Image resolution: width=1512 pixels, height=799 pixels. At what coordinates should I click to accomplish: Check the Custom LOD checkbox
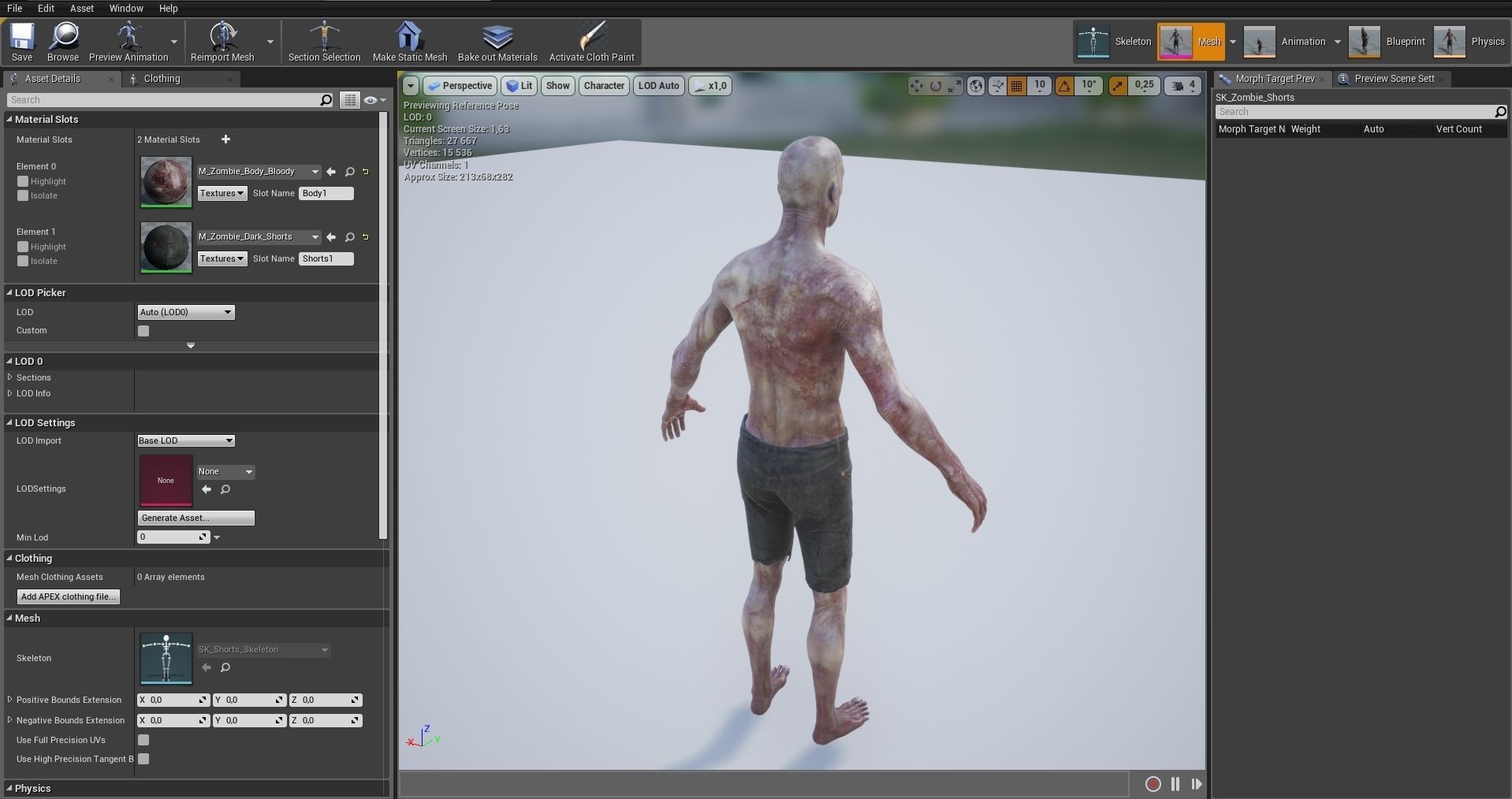pyautogui.click(x=143, y=331)
